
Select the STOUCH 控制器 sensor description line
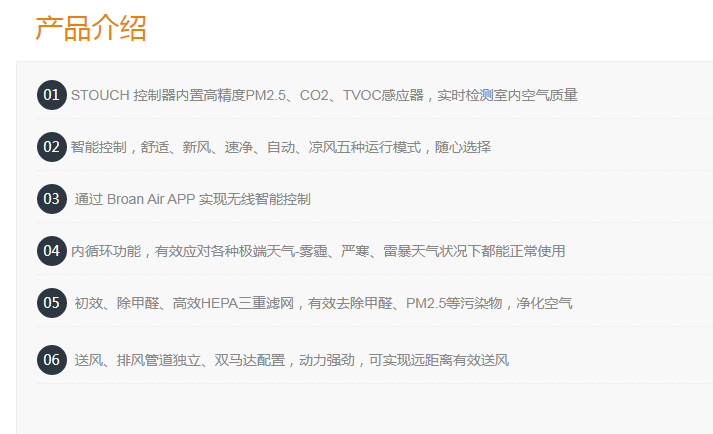click(x=324, y=95)
